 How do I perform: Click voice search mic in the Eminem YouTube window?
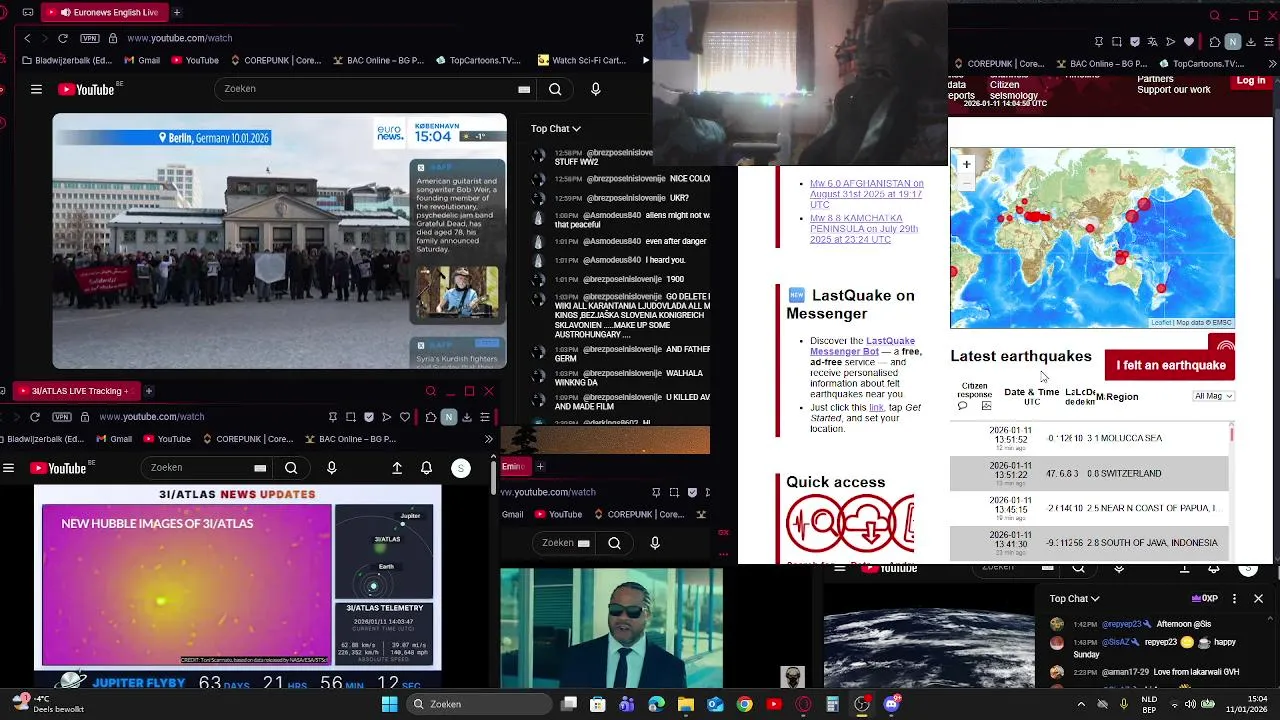pyautogui.click(x=655, y=543)
